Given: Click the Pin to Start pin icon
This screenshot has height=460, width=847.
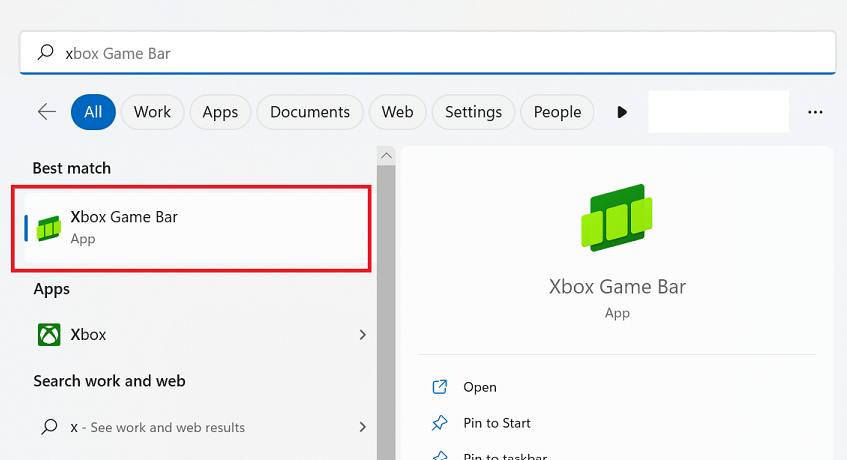Looking at the screenshot, I should [440, 423].
